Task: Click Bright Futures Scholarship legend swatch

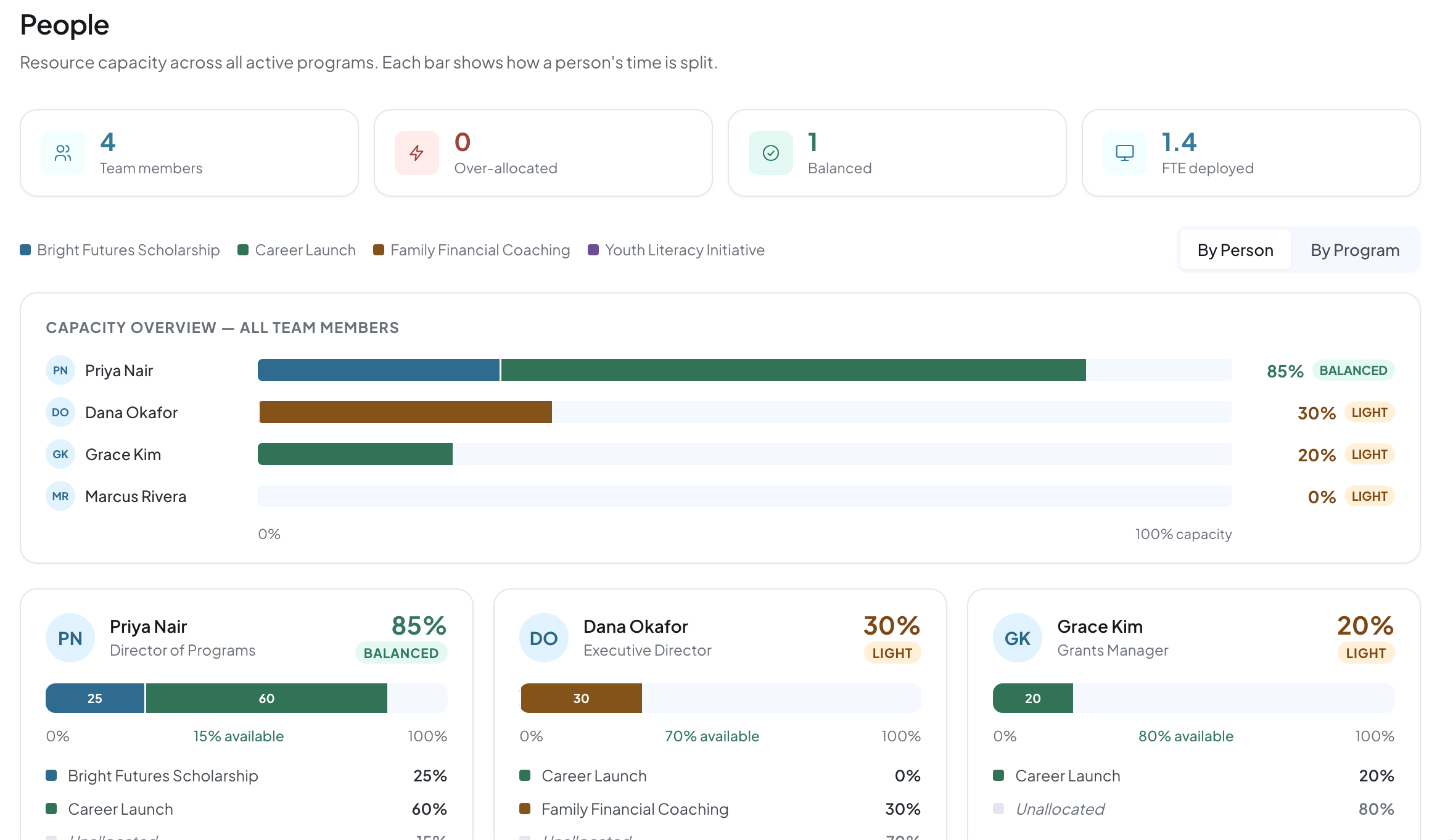Action: pyautogui.click(x=25, y=250)
